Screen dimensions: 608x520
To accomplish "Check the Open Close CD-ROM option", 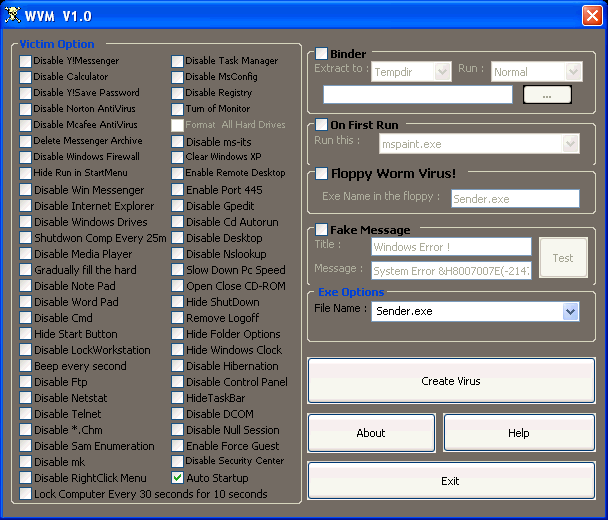I will click(x=178, y=286).
